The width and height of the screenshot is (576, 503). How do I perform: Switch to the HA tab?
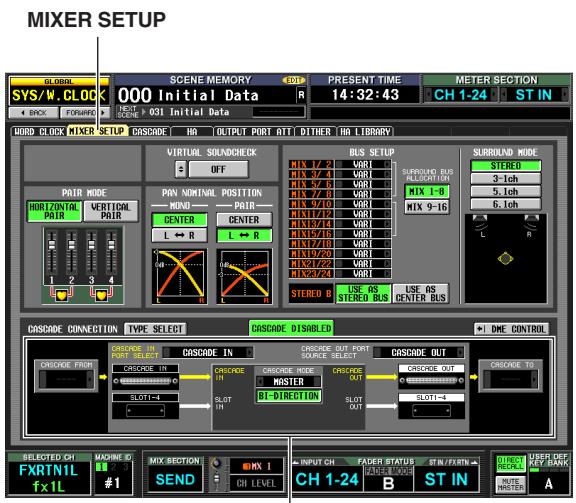[x=192, y=132]
